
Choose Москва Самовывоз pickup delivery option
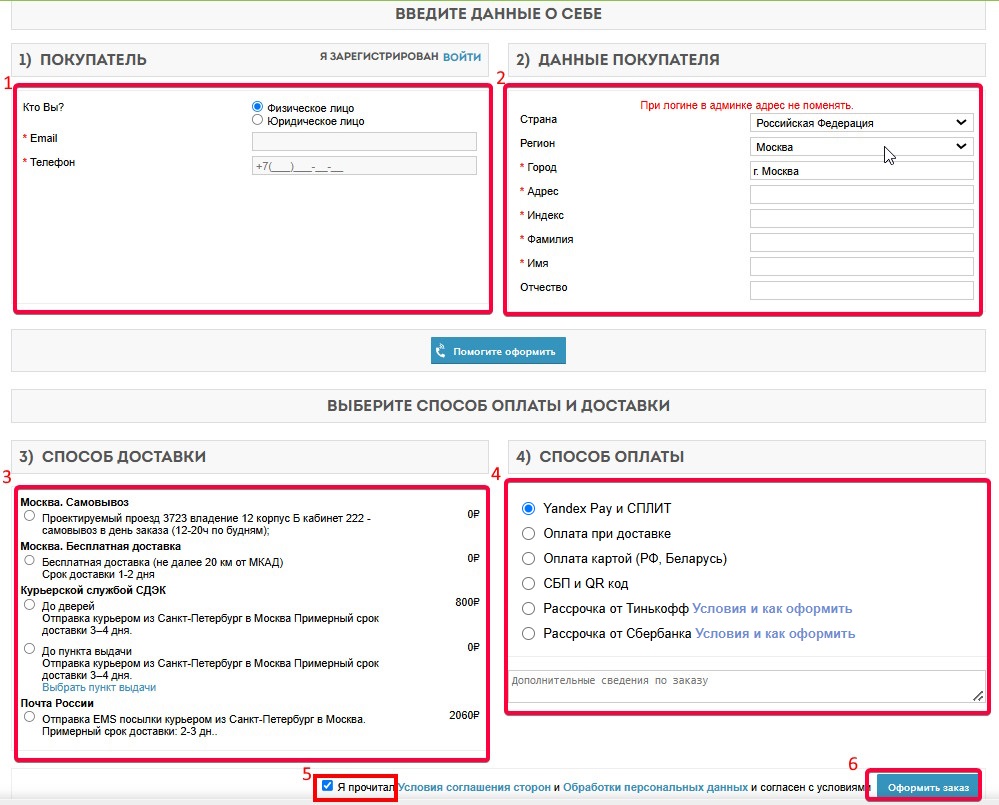[29, 516]
